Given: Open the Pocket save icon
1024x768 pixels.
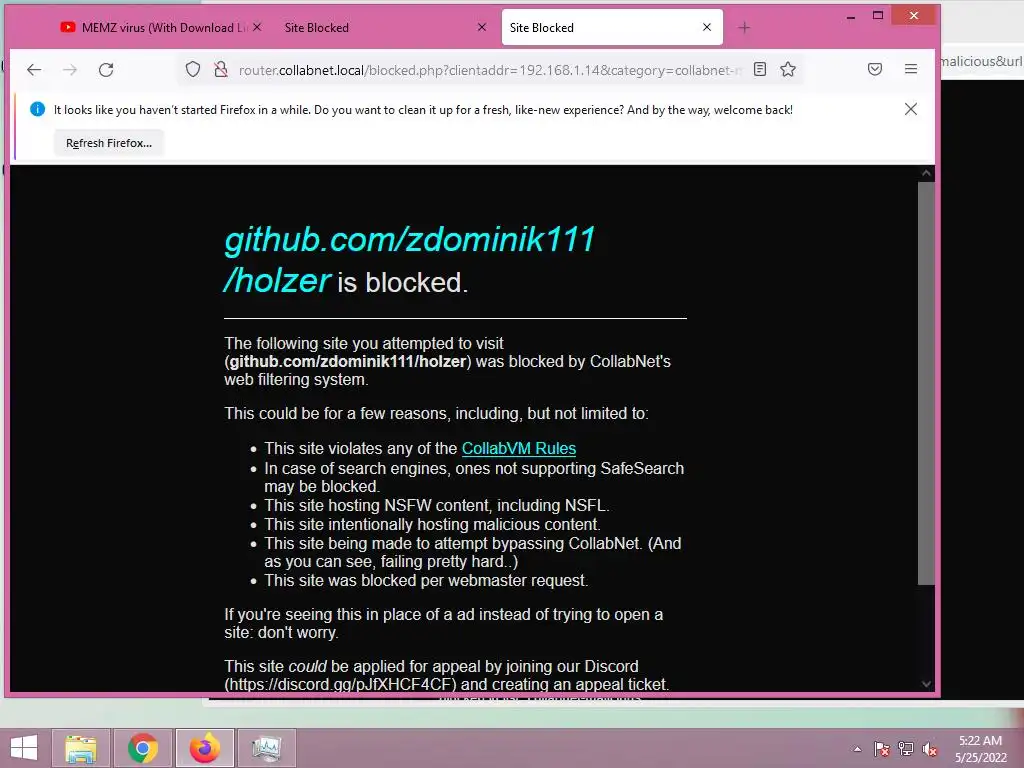Looking at the screenshot, I should [x=875, y=69].
